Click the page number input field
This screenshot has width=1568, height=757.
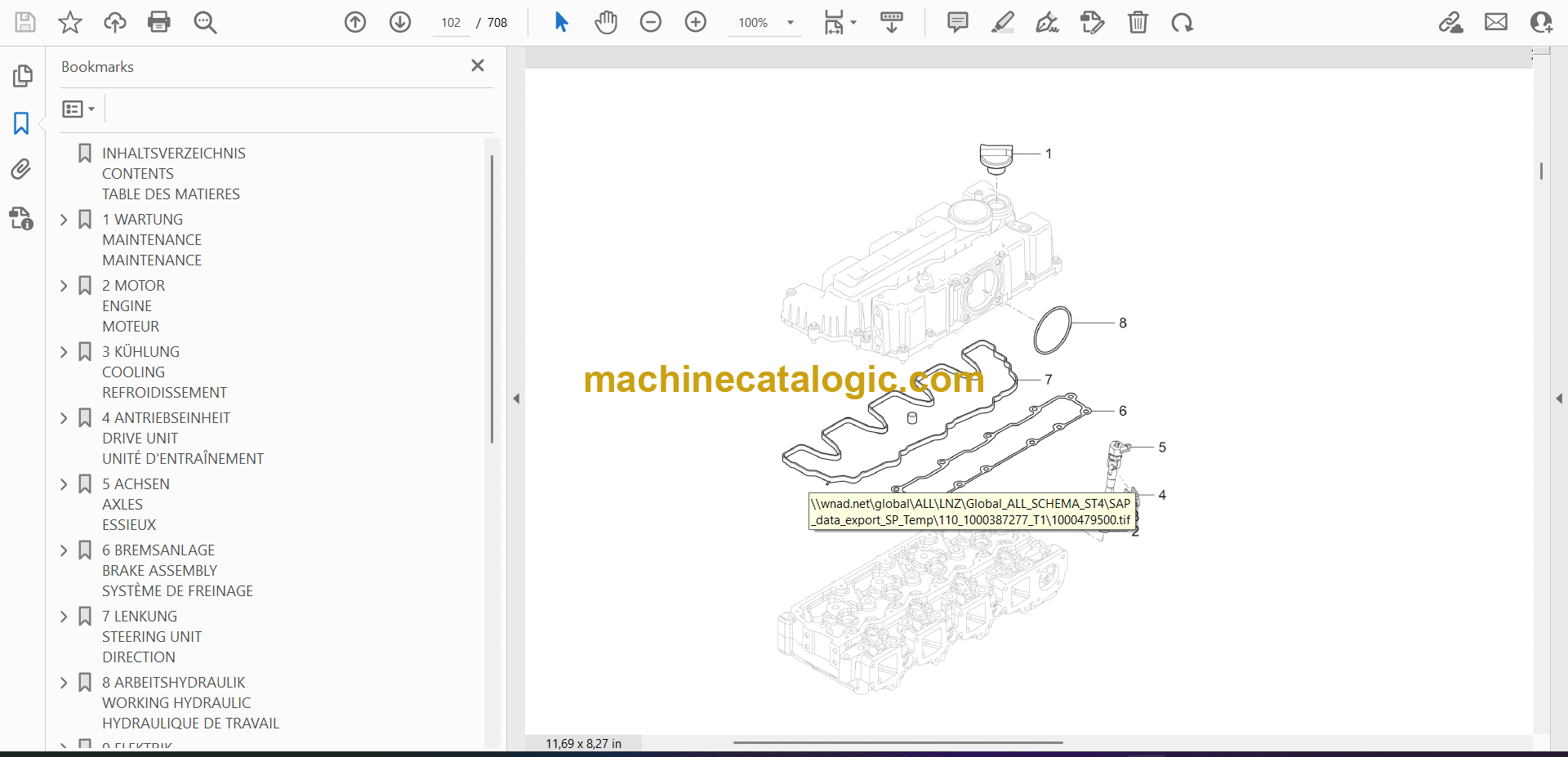[x=451, y=23]
